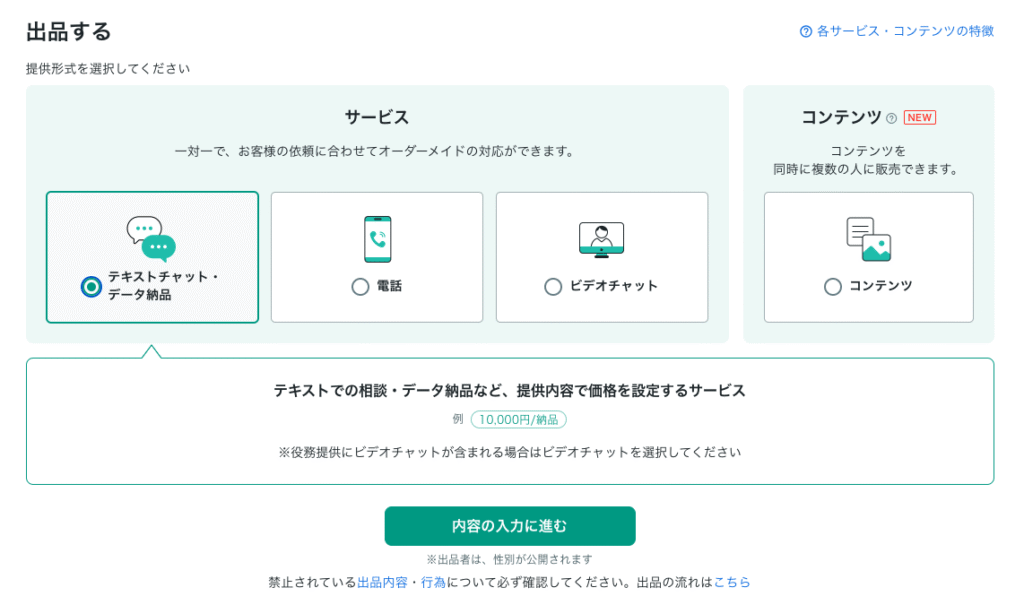The image size is (1024, 605).
Task: Open 各サービス・コンテンツの特徴 link
Action: tap(905, 31)
